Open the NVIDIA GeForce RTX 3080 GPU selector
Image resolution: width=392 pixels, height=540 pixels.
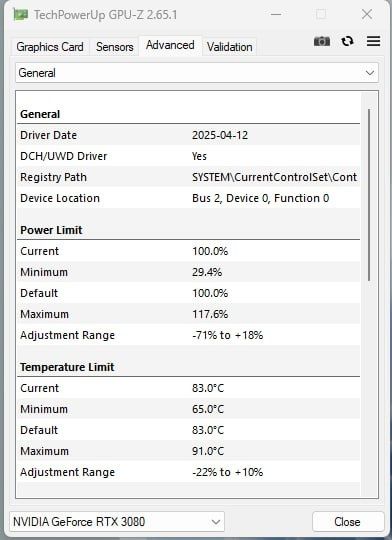(x=117, y=522)
